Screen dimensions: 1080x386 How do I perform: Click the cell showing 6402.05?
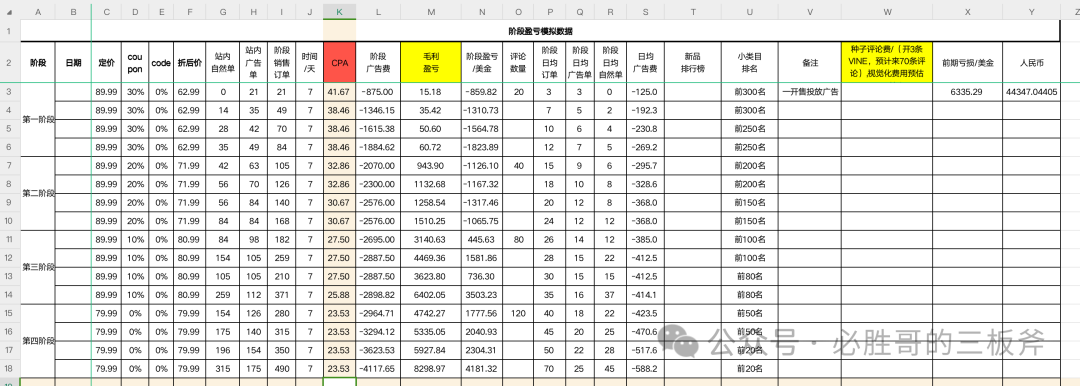pos(431,294)
